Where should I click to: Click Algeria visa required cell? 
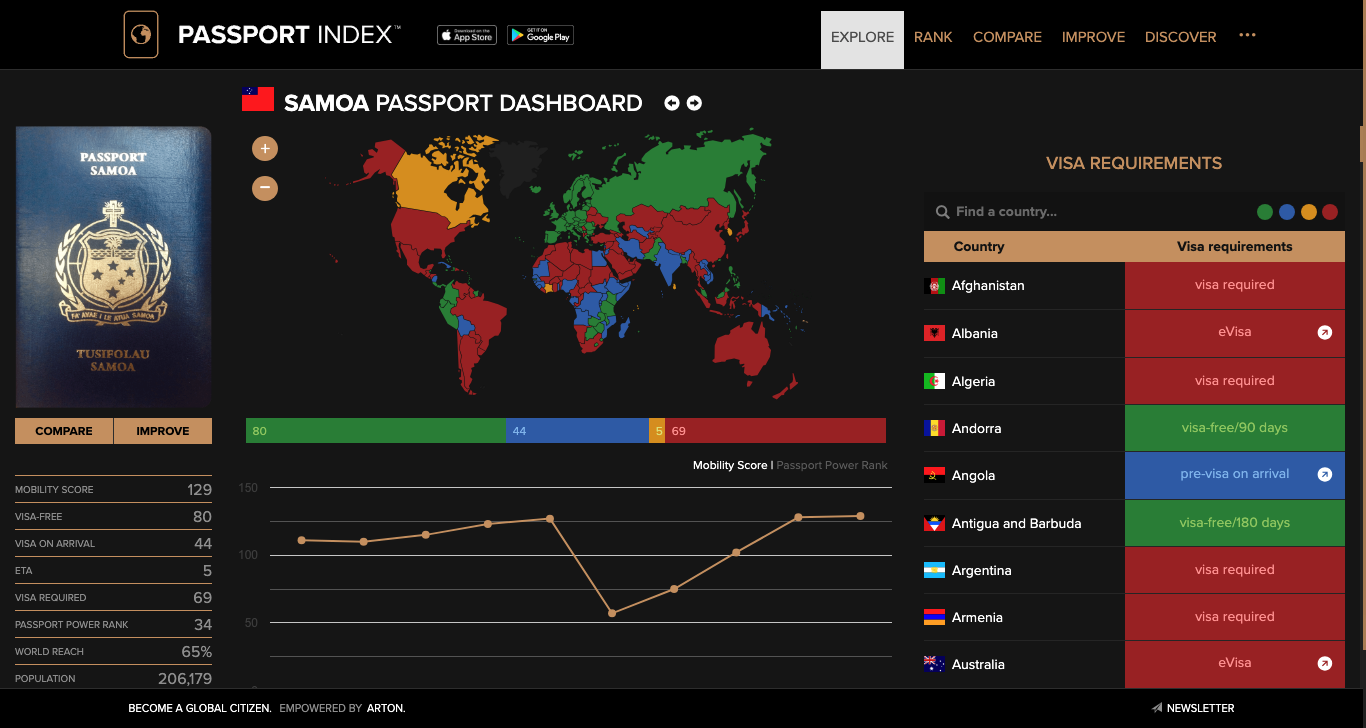point(1235,381)
